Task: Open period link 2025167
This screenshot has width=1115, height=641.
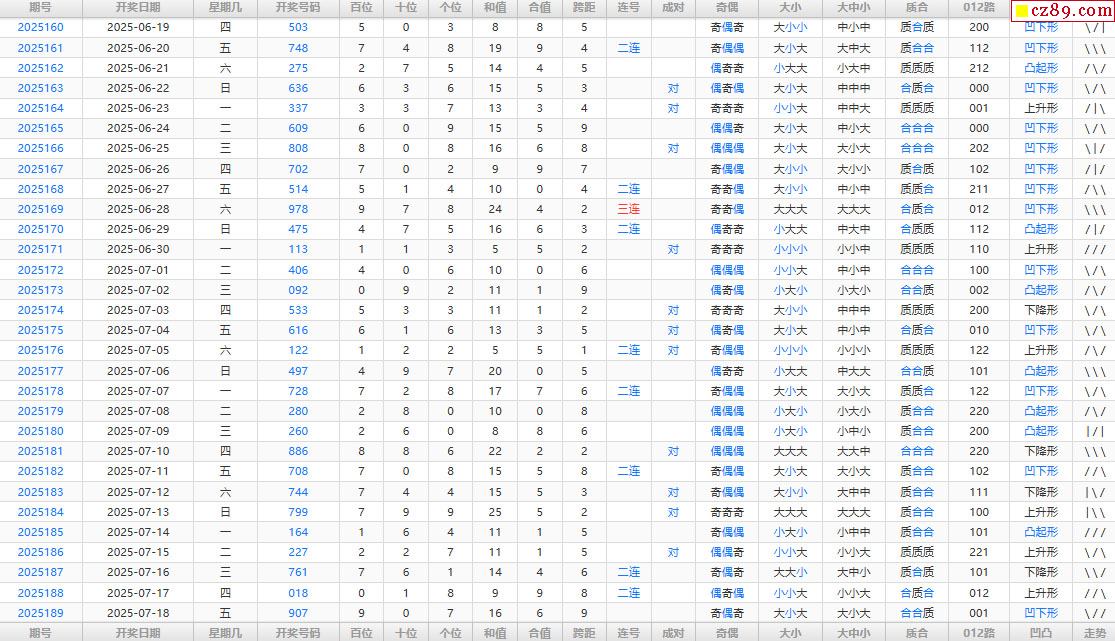Action: 41,169
